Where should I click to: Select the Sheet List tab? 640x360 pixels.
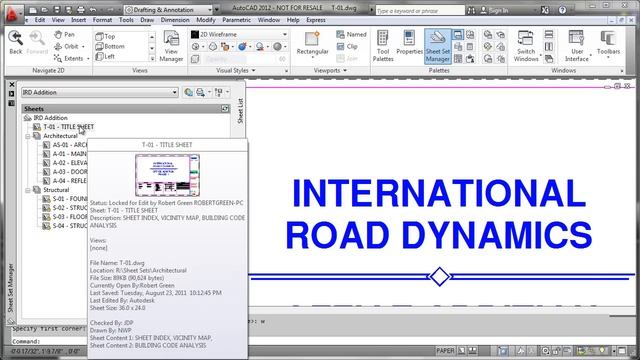click(x=240, y=111)
